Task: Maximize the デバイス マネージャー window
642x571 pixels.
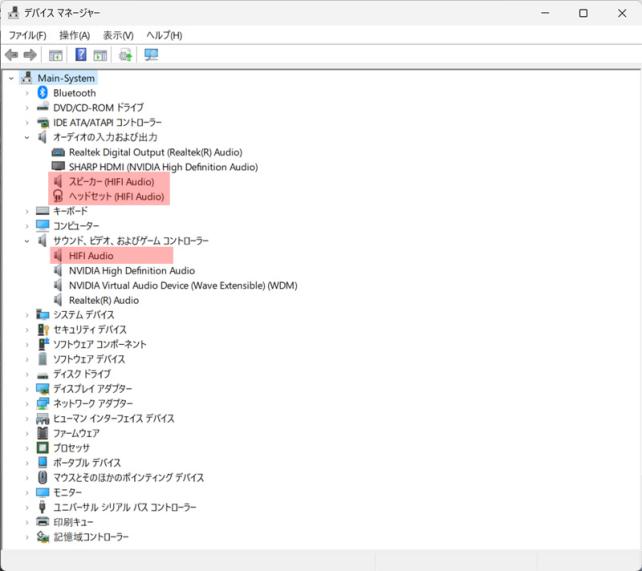Action: point(583,13)
